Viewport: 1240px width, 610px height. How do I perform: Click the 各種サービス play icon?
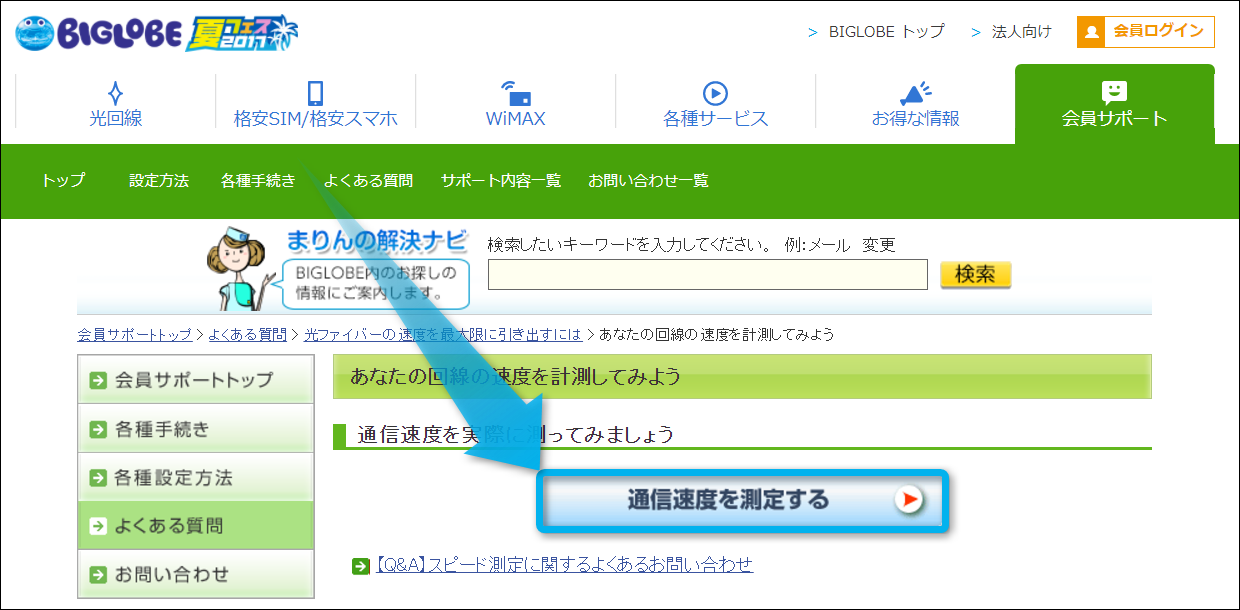715,93
